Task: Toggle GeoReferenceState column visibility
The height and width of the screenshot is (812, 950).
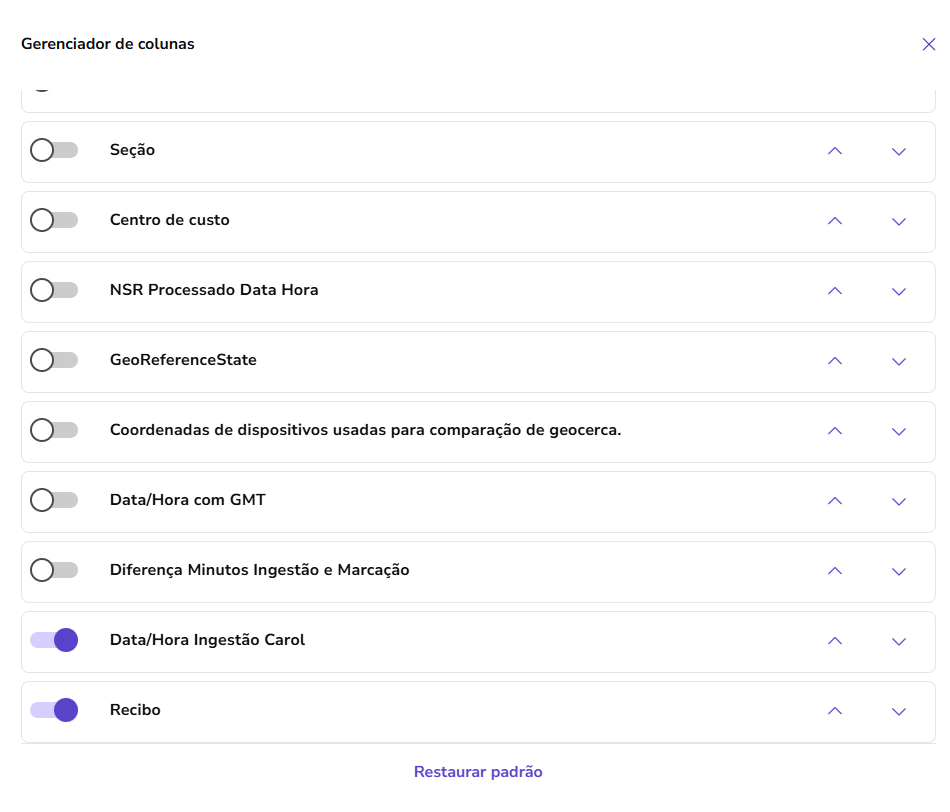Action: (x=54, y=360)
